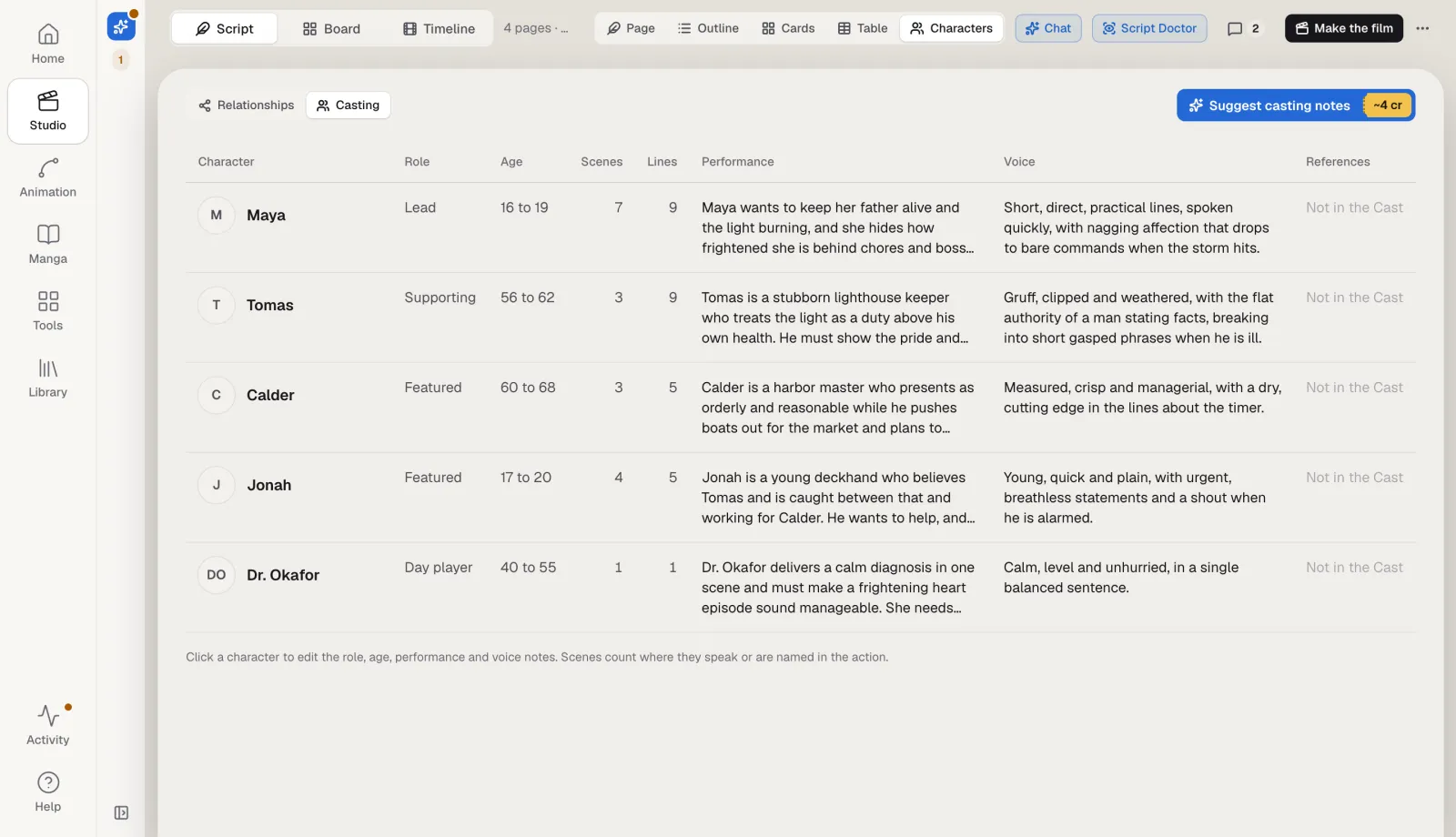Switch to the Script tab
The image size is (1456, 837).
click(225, 29)
